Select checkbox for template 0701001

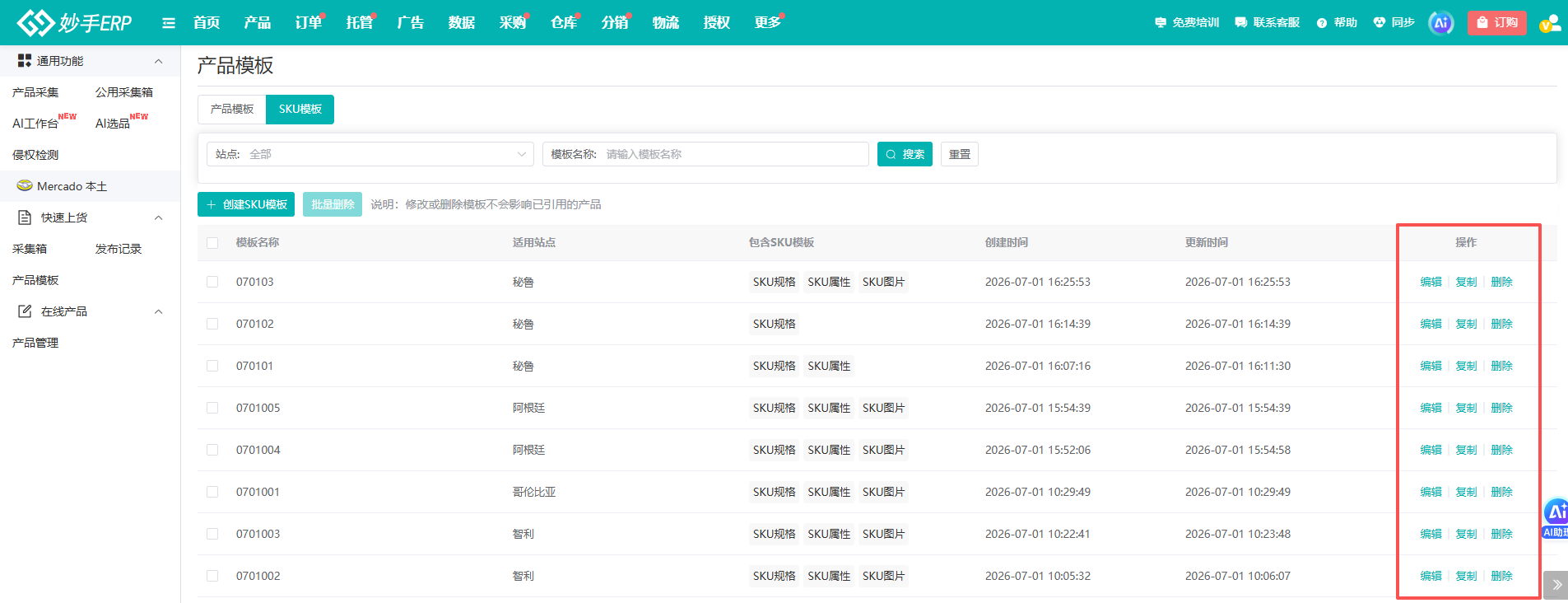[x=212, y=492]
